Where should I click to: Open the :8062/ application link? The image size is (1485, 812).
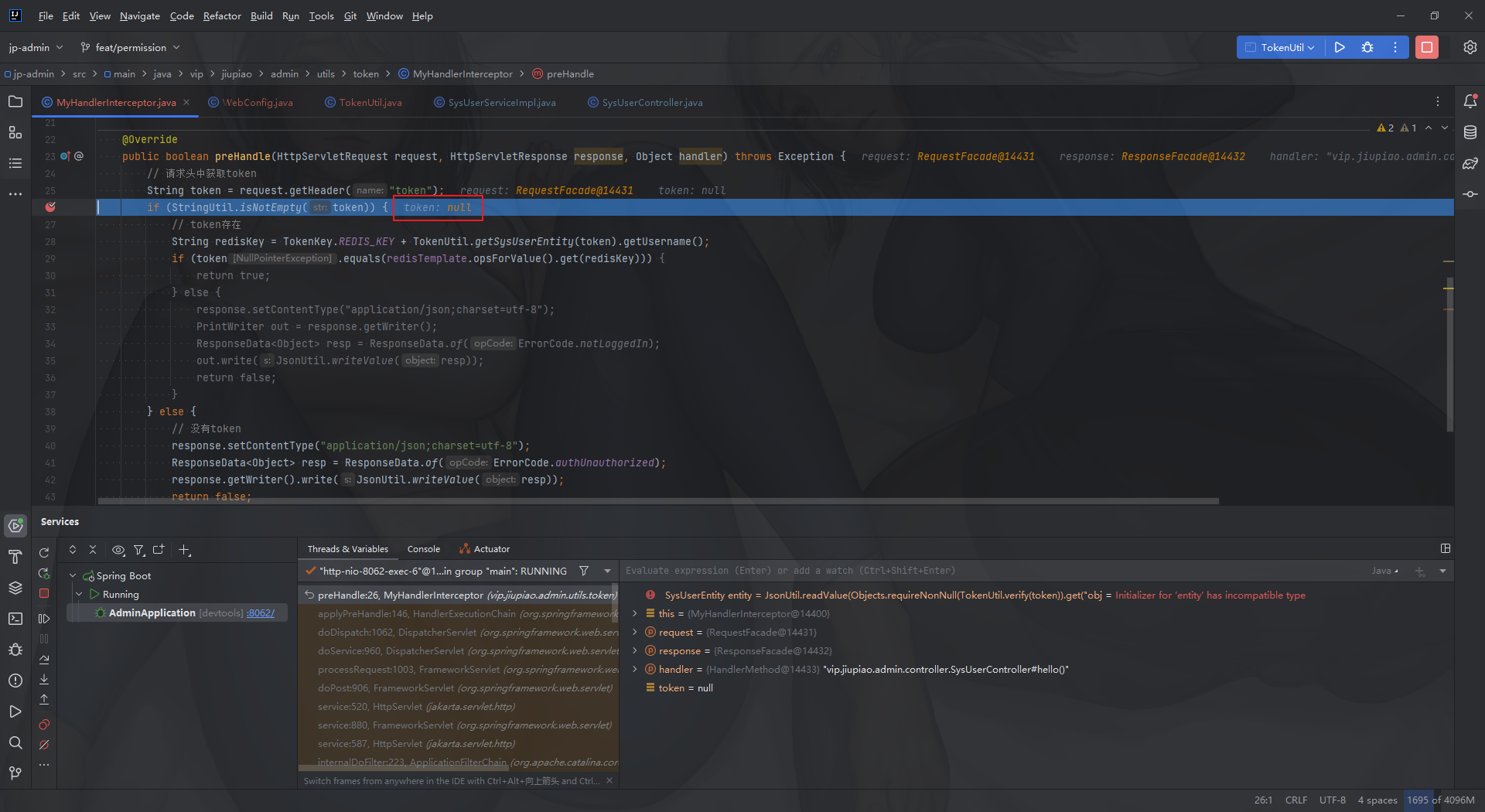(x=261, y=613)
